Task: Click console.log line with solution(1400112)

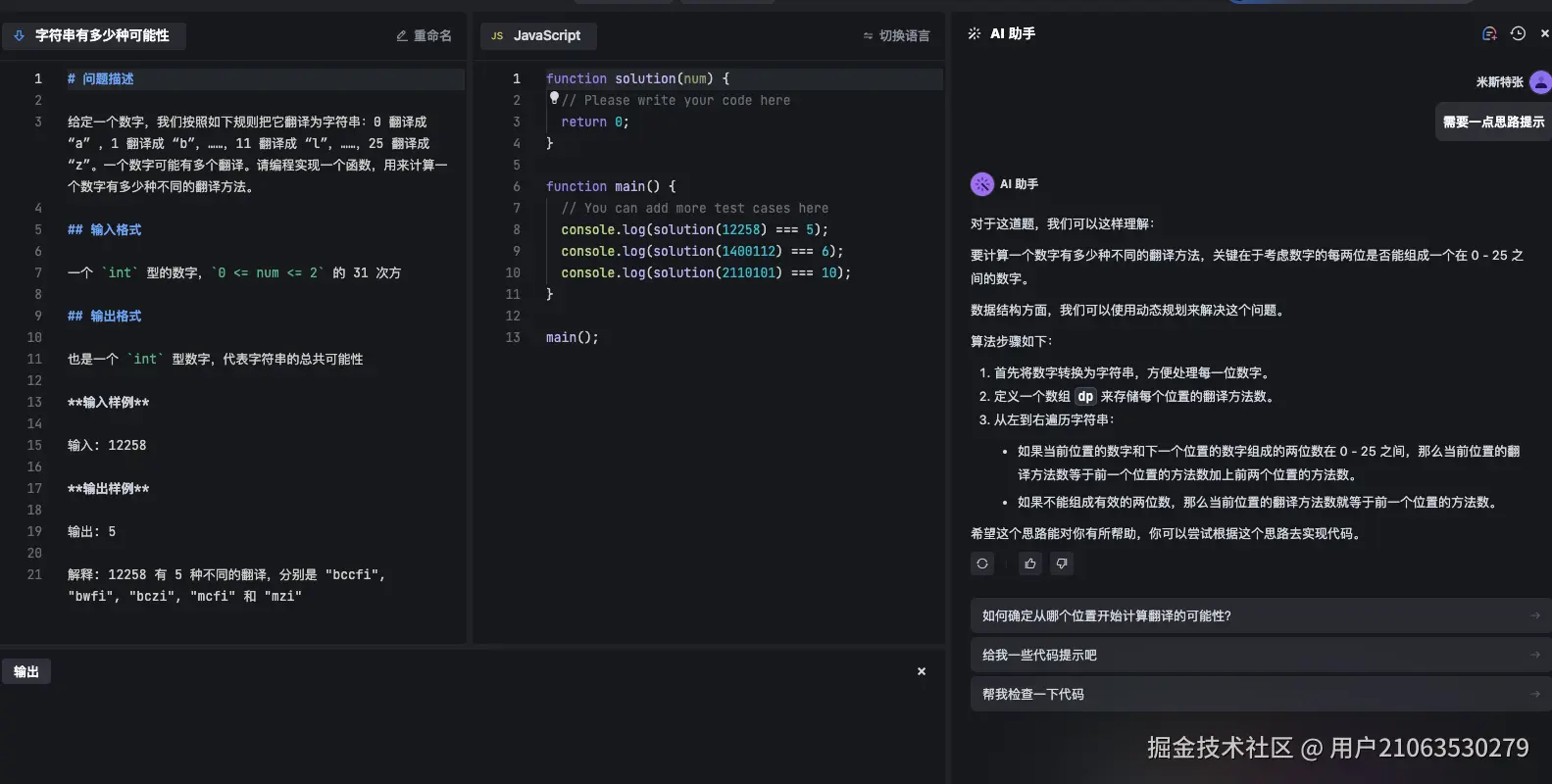Action: [x=702, y=251]
